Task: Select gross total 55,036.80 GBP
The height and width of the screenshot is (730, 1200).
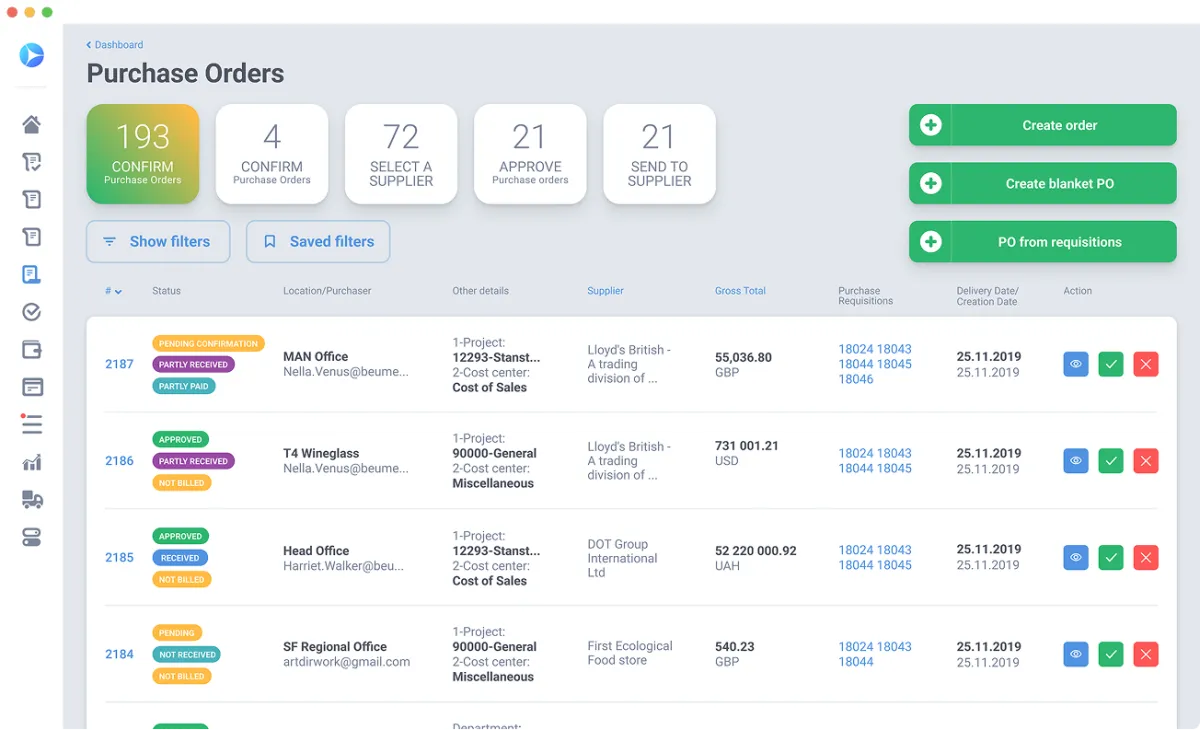Action: (x=743, y=364)
